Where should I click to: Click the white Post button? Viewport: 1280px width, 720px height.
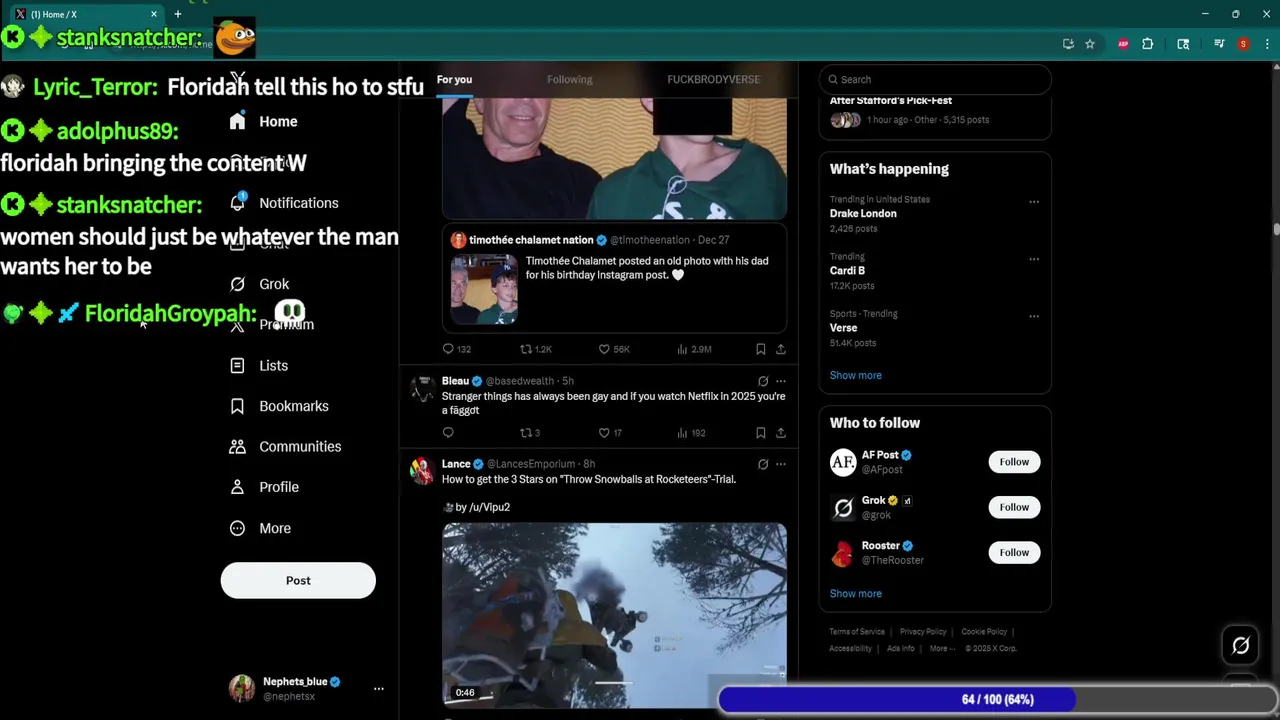(298, 580)
